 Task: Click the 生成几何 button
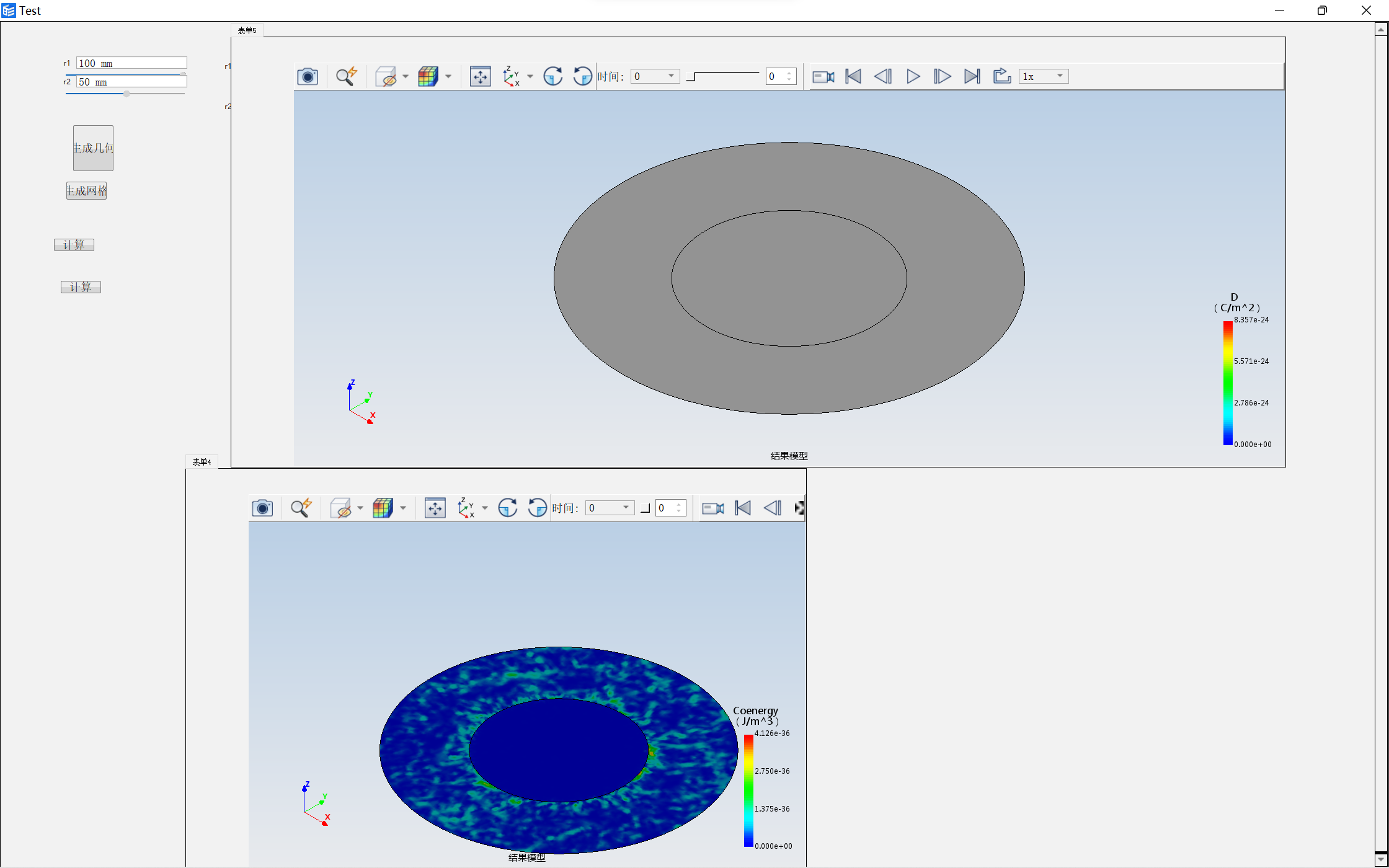(93, 148)
